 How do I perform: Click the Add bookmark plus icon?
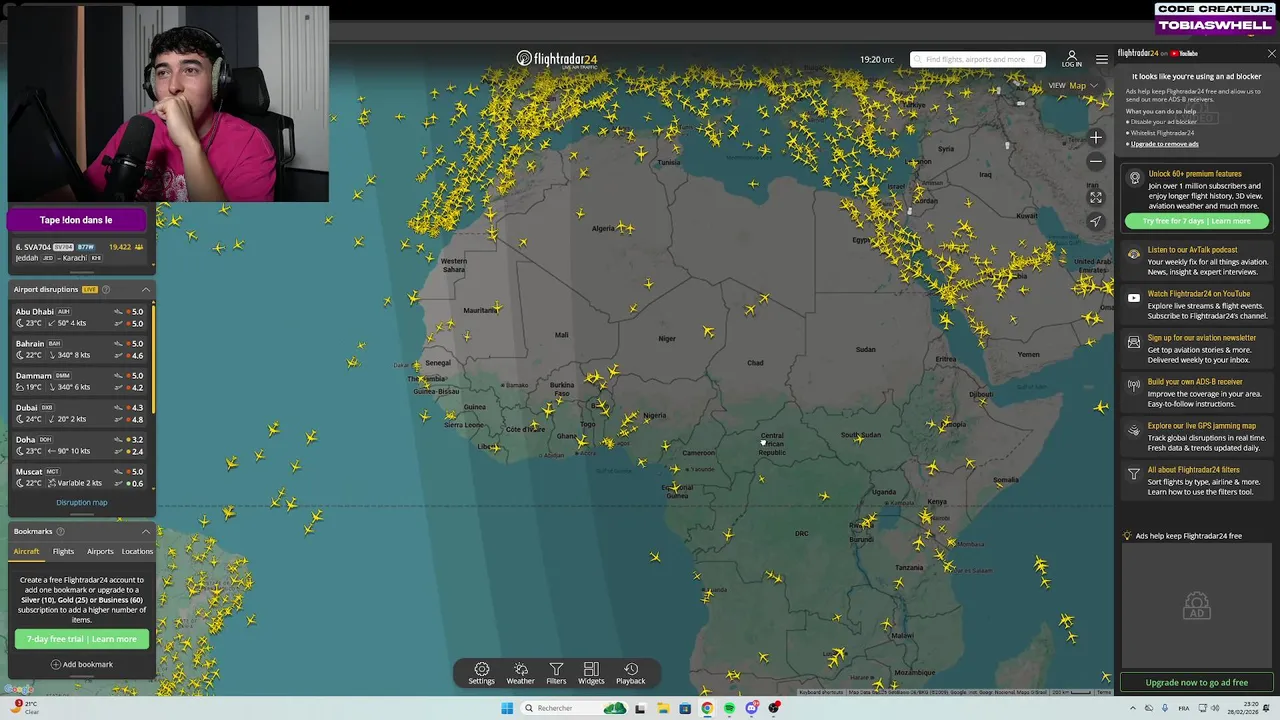56,665
